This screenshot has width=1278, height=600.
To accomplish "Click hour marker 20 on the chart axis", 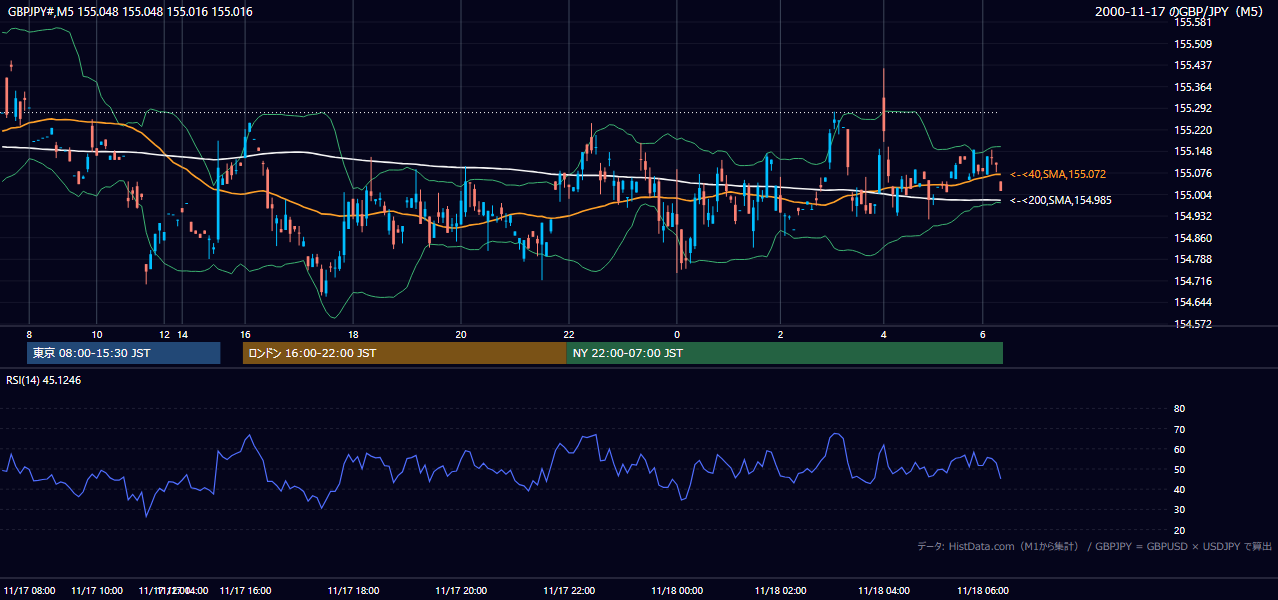I will click(460, 334).
